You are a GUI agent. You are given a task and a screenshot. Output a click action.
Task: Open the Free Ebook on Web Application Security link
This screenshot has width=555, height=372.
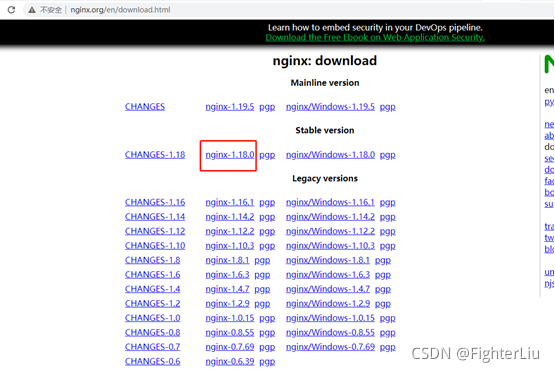point(375,38)
